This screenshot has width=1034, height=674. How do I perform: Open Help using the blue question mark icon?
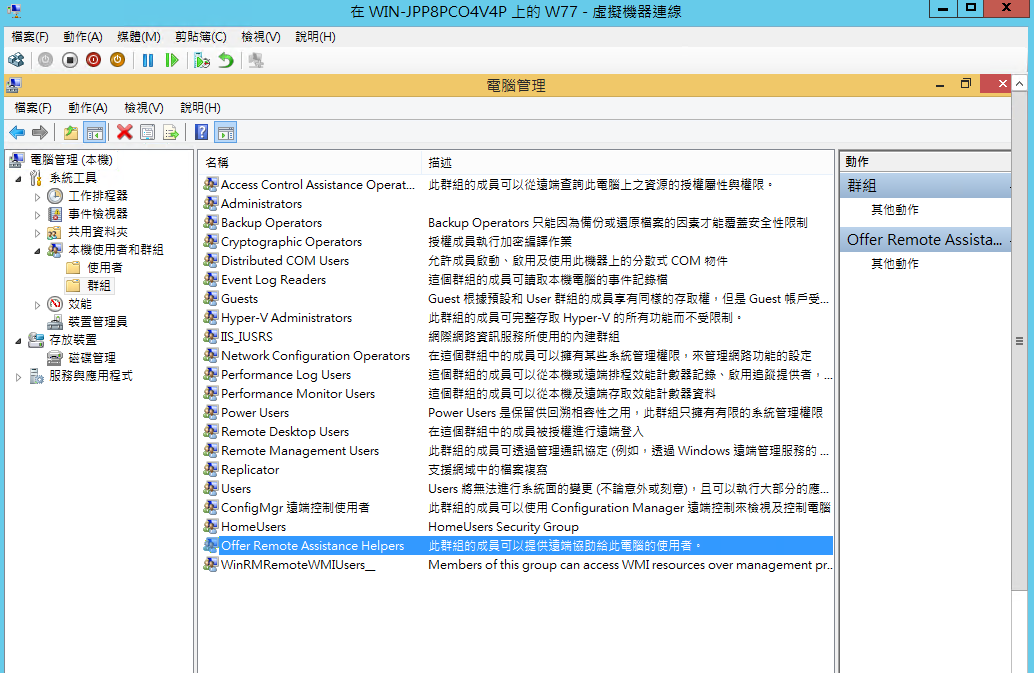pos(202,133)
